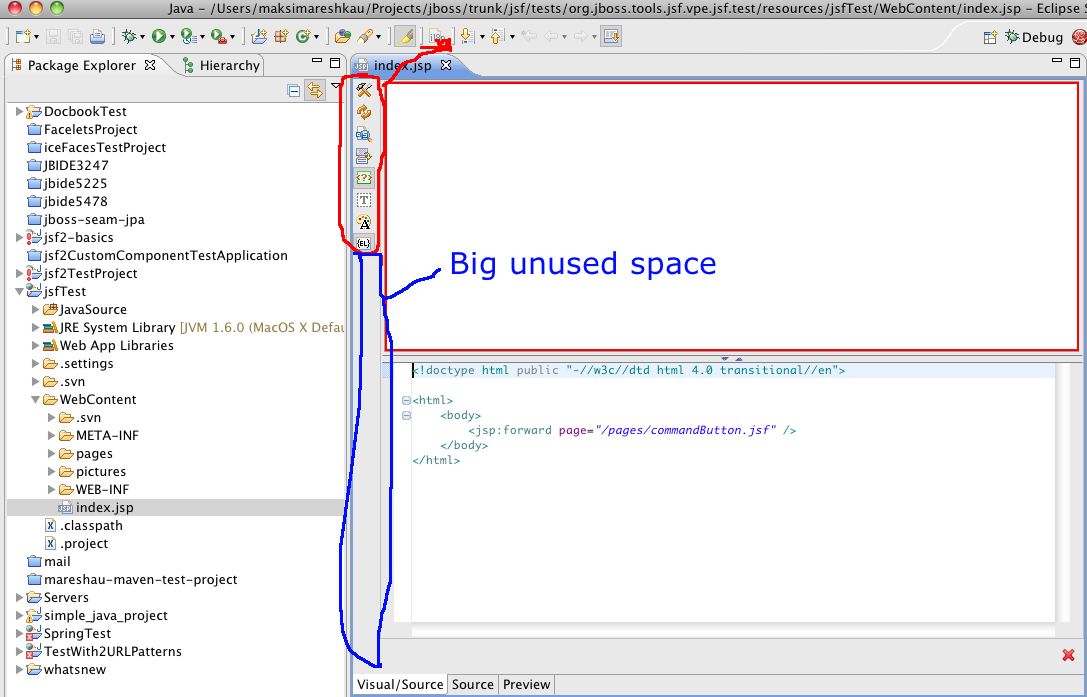Click the jsp:forward line in source editor
Viewport: 1087px width, 697px height.
coord(632,430)
